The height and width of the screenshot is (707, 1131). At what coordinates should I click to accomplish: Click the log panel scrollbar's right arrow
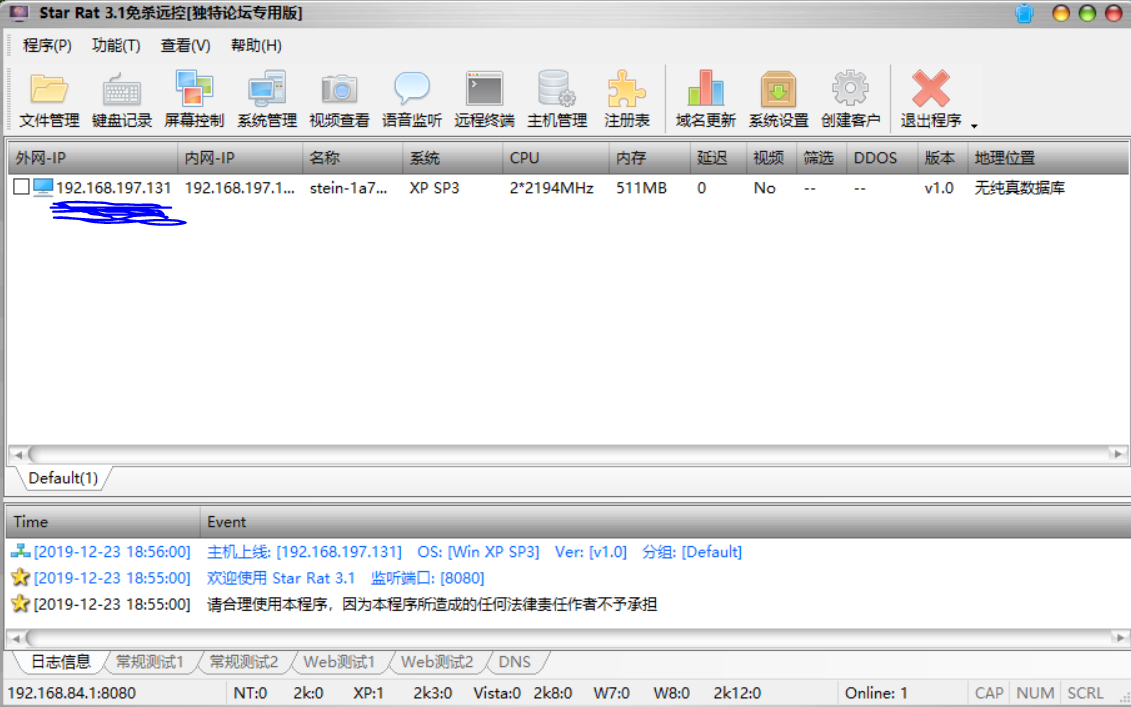click(x=1119, y=638)
